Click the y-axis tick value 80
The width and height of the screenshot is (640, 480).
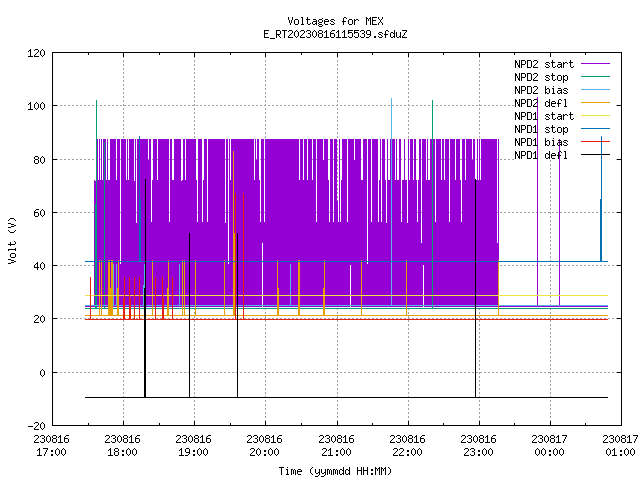pos(39,160)
